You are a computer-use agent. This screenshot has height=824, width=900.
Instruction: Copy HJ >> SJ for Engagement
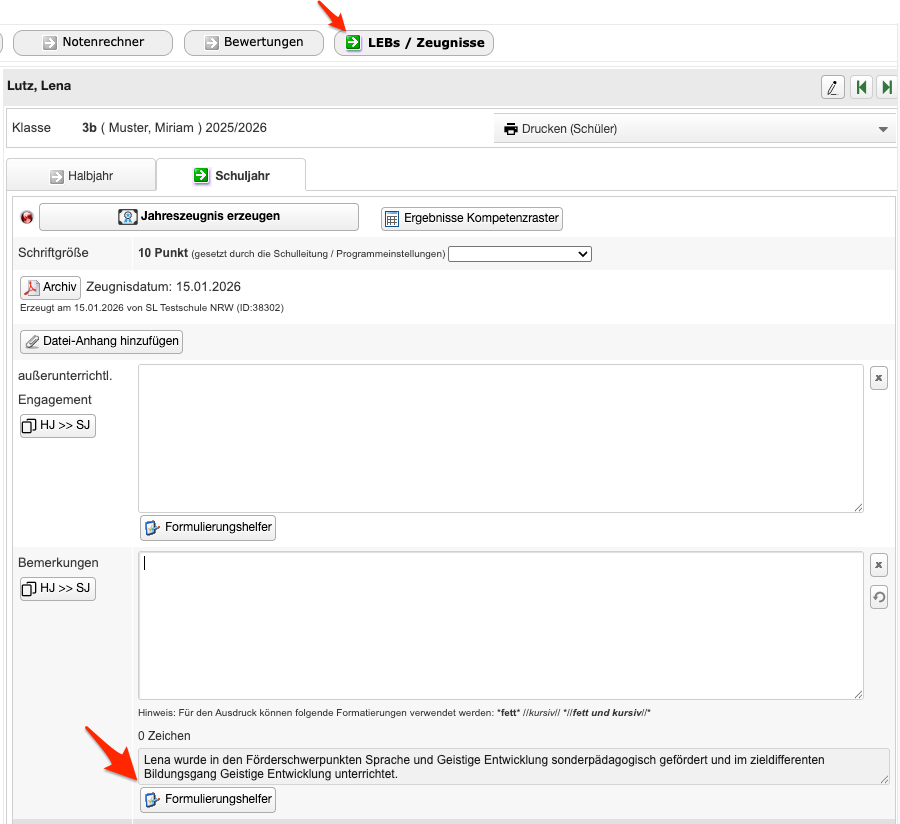click(x=58, y=425)
